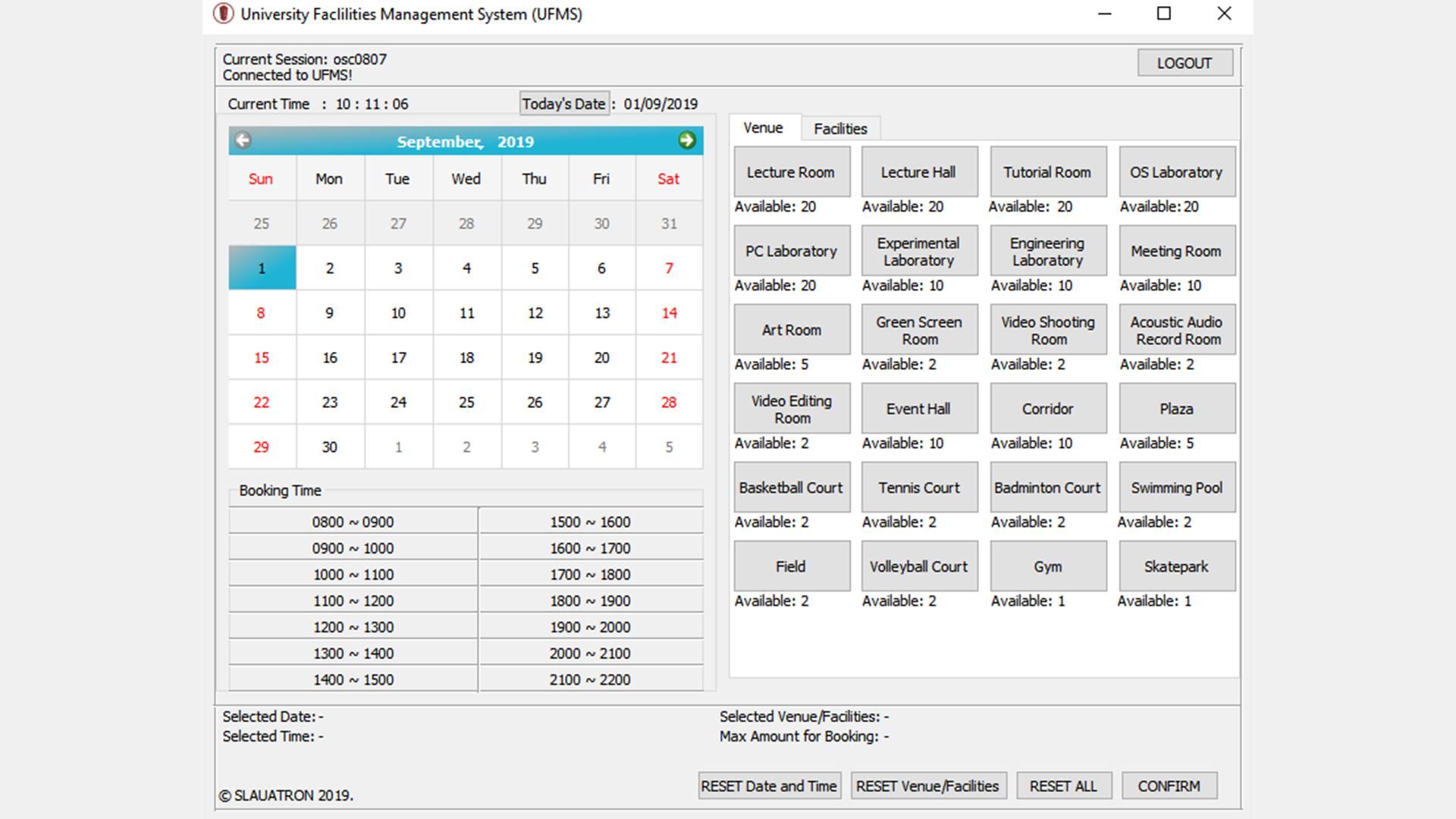Screen dimensions: 1456x819
Task: Select the Video Editing Room venue
Action: 791,409
